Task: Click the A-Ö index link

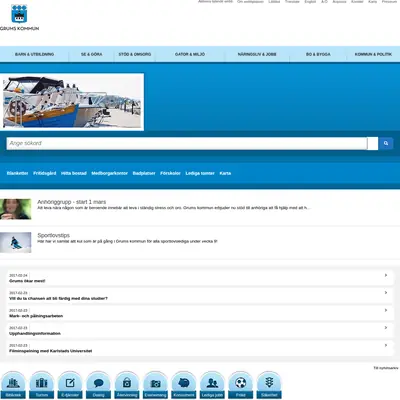Action: point(324,2)
